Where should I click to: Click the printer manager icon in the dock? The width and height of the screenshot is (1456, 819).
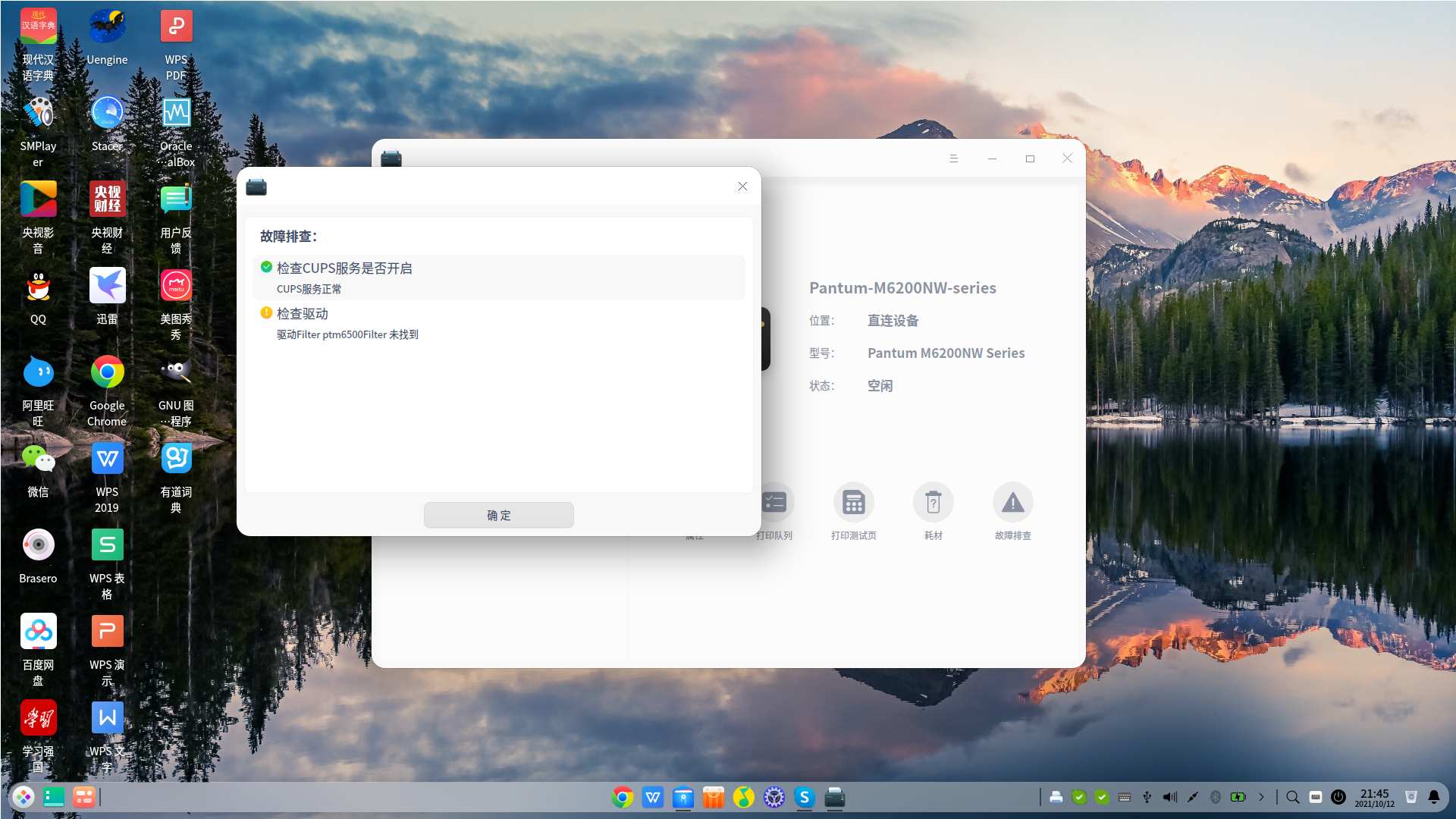pos(834,797)
